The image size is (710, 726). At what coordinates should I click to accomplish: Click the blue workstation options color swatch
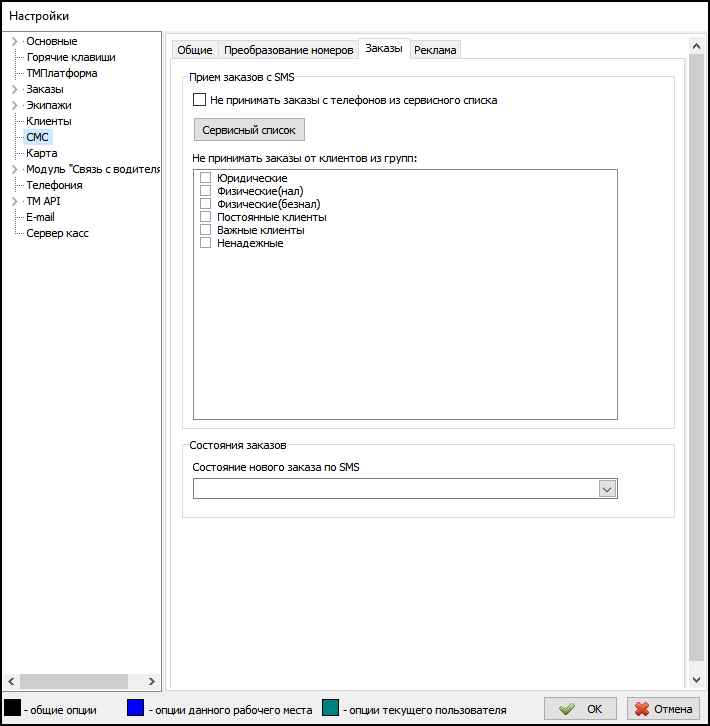[136, 709]
